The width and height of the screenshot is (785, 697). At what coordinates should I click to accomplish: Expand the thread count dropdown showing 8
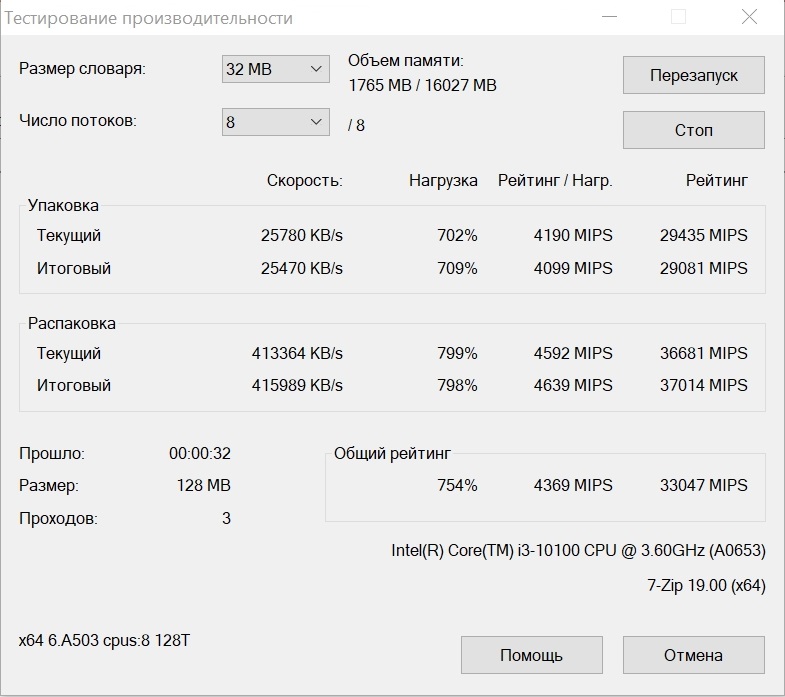coord(275,122)
